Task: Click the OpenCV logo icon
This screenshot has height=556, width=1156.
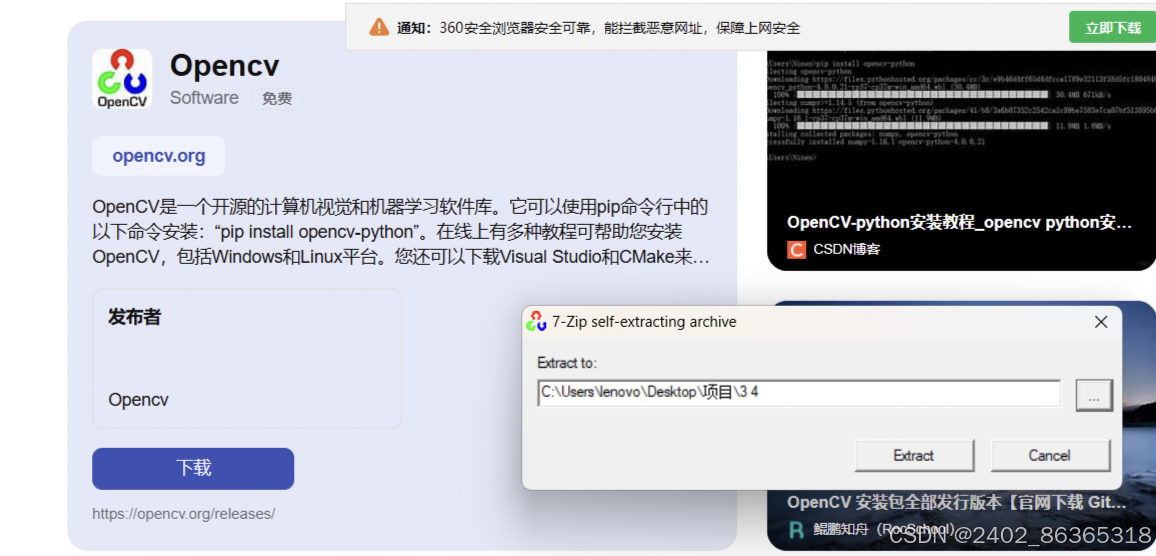Action: [122, 79]
